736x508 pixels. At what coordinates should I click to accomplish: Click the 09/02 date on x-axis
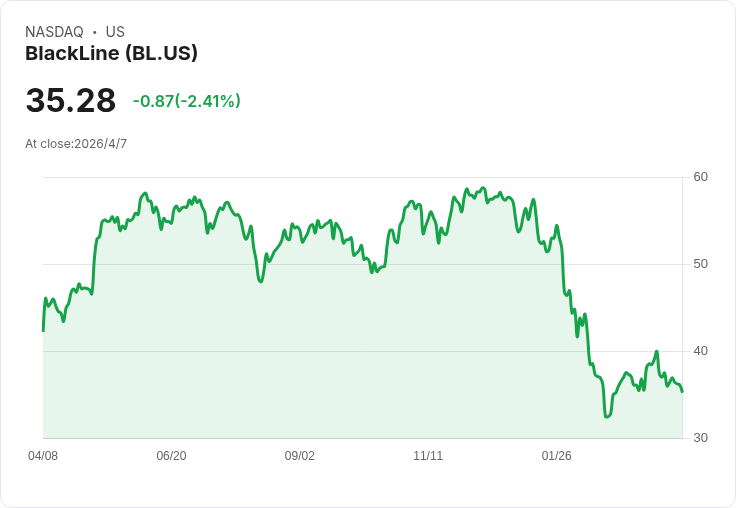pyautogui.click(x=299, y=456)
